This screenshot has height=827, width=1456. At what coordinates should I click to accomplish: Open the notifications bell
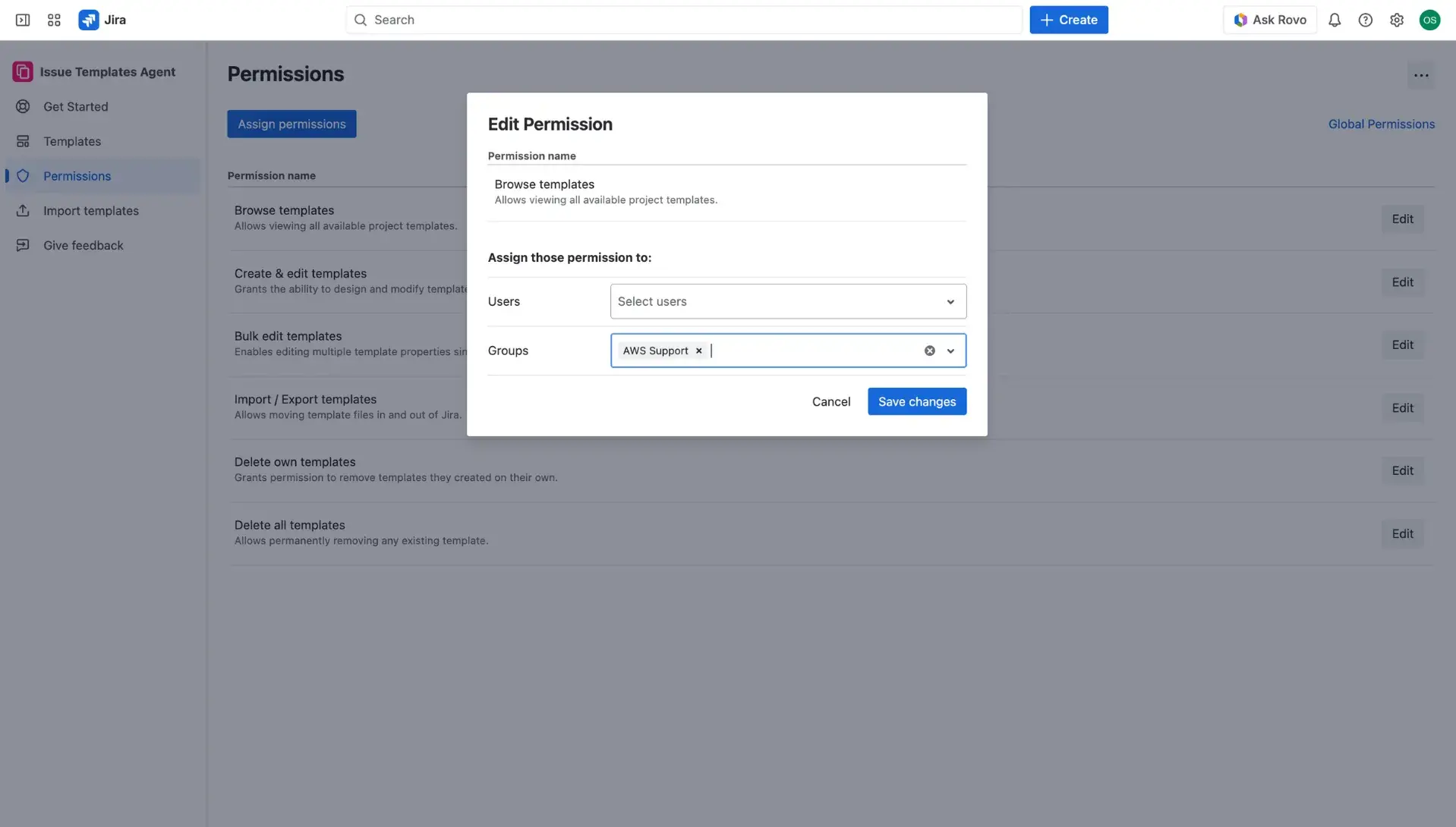[1335, 20]
